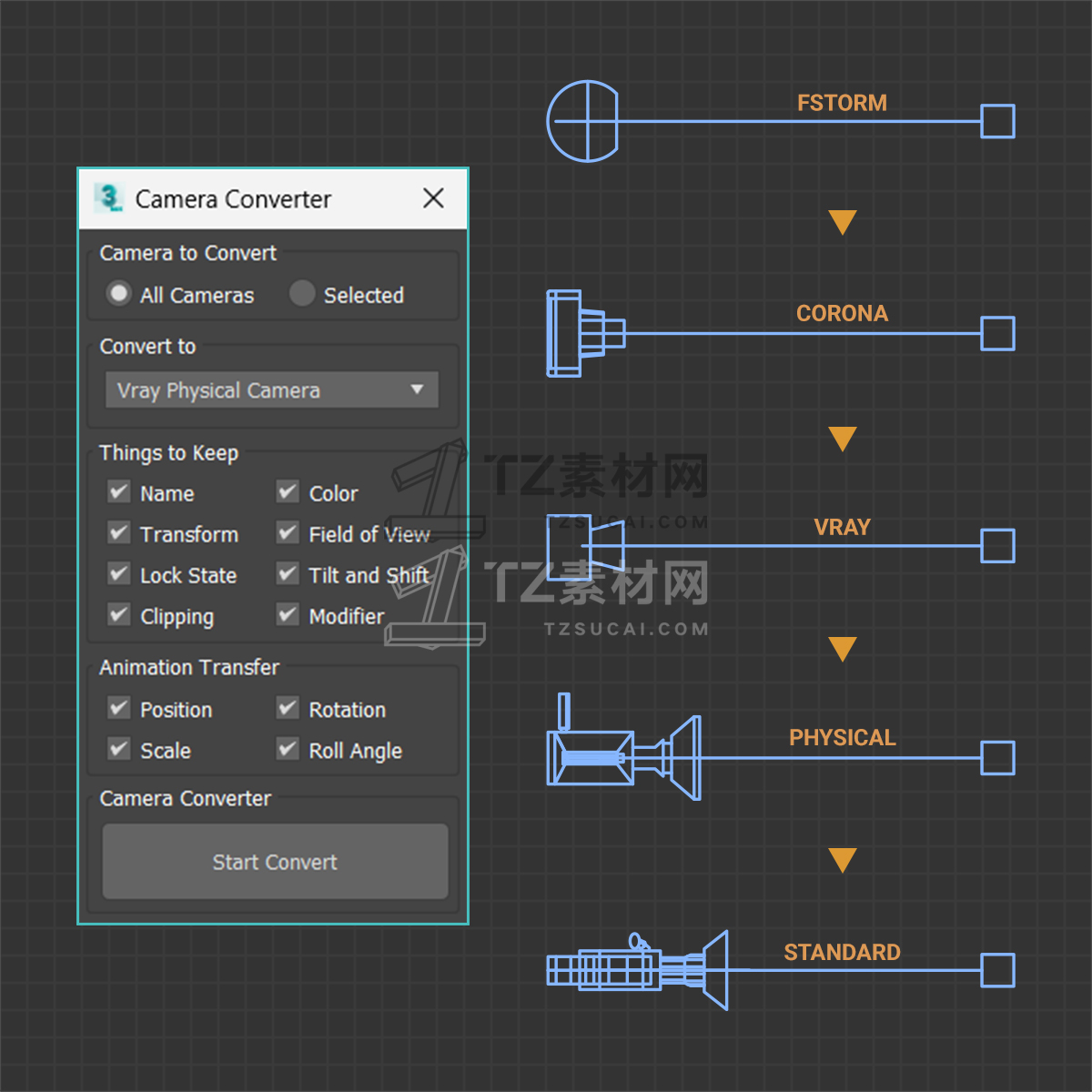The width and height of the screenshot is (1092, 1092).
Task: Click the FStorm camera target square
Action: [x=997, y=121]
